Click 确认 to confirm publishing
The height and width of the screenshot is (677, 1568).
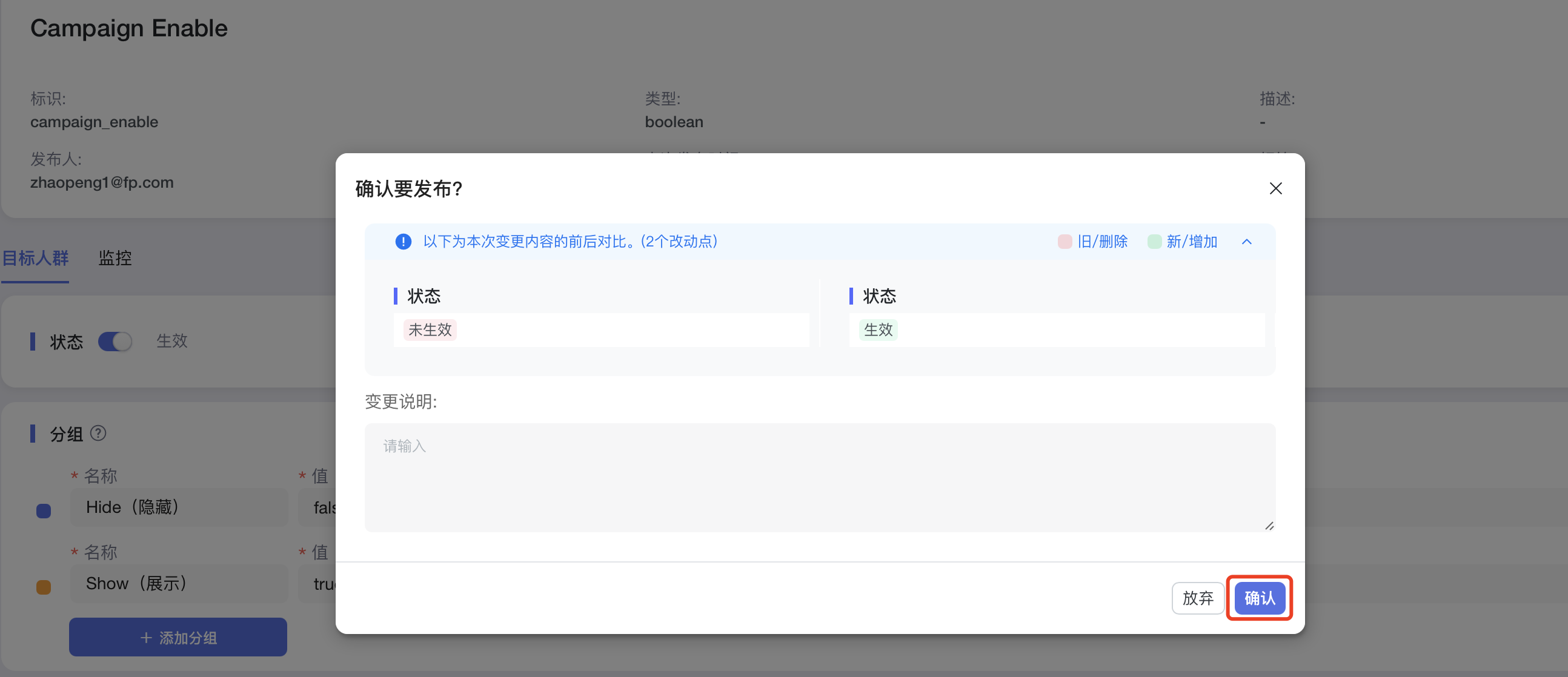[1259, 597]
